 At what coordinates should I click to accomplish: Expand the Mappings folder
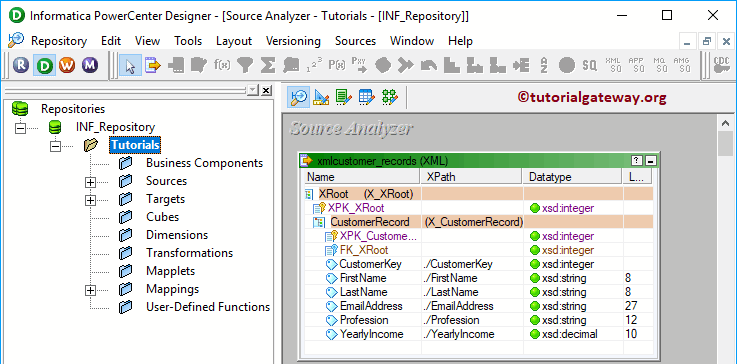[90, 290]
